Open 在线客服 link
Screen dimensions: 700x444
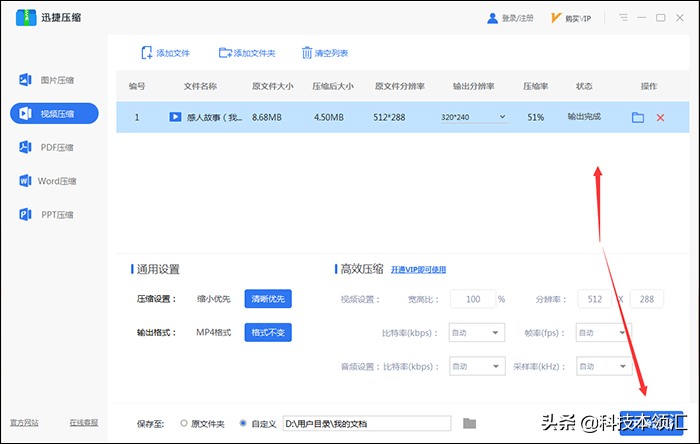point(83,423)
